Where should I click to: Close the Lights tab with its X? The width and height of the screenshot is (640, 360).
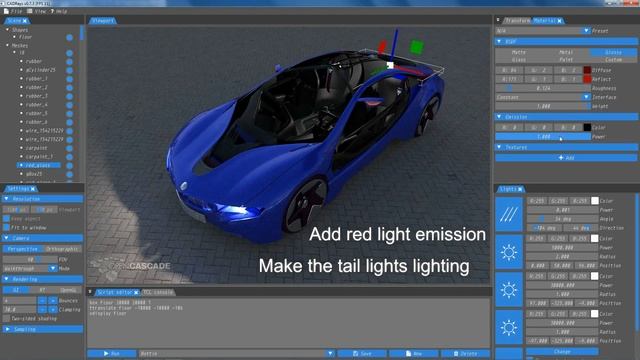coord(520,189)
